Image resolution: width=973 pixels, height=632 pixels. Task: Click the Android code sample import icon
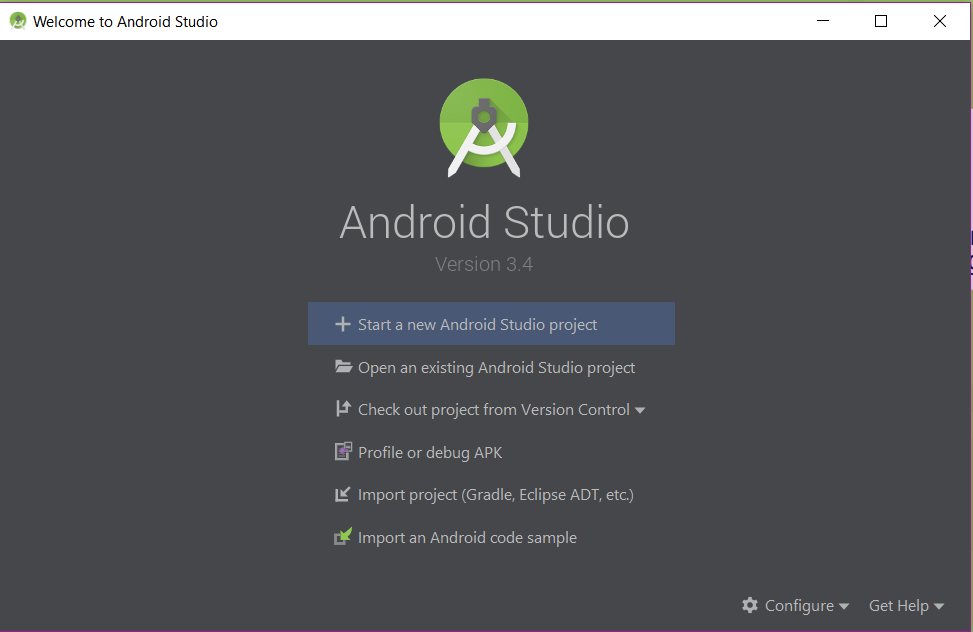pos(343,536)
